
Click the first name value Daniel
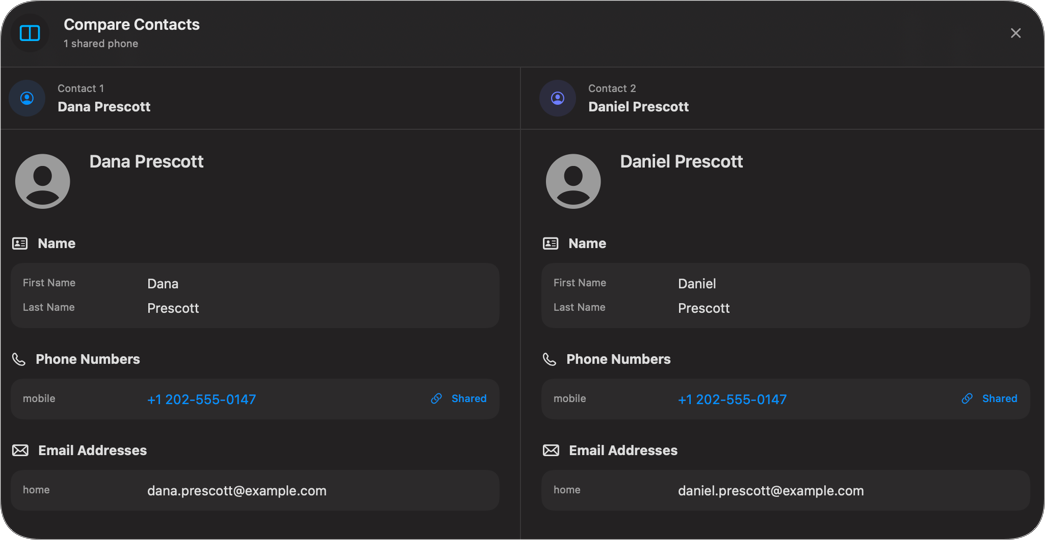tap(696, 283)
